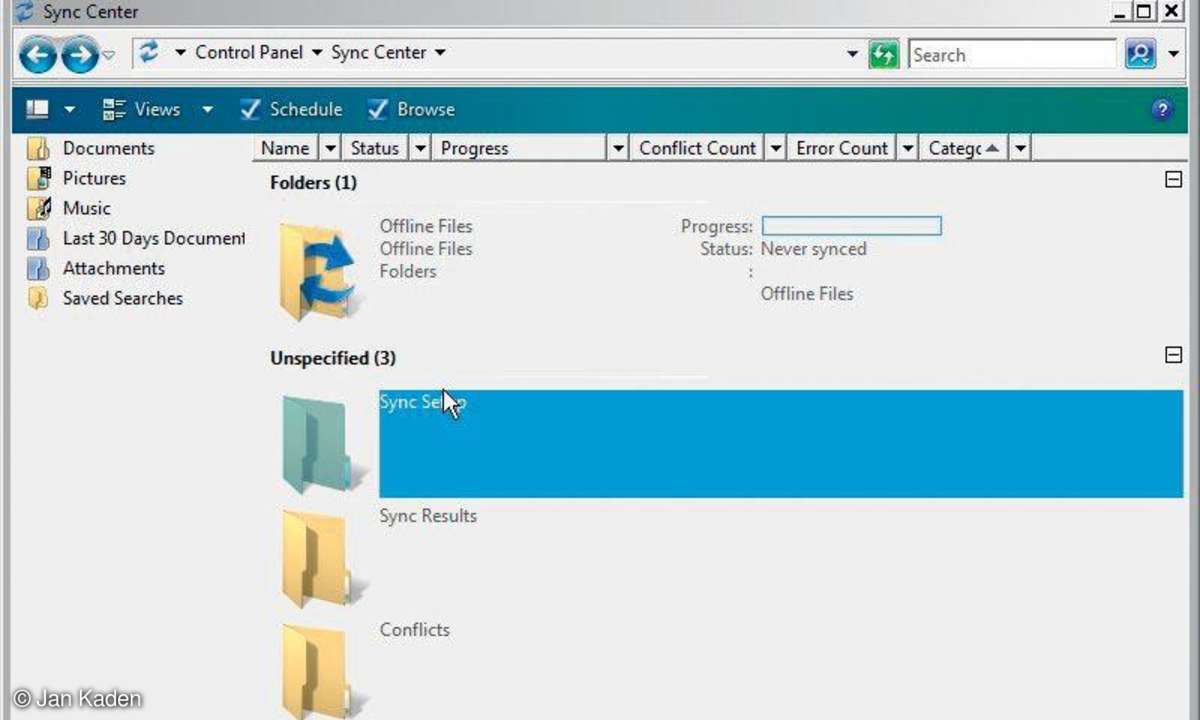Open the help question mark icon
Screen dimensions: 1200x720
pos(1162,110)
